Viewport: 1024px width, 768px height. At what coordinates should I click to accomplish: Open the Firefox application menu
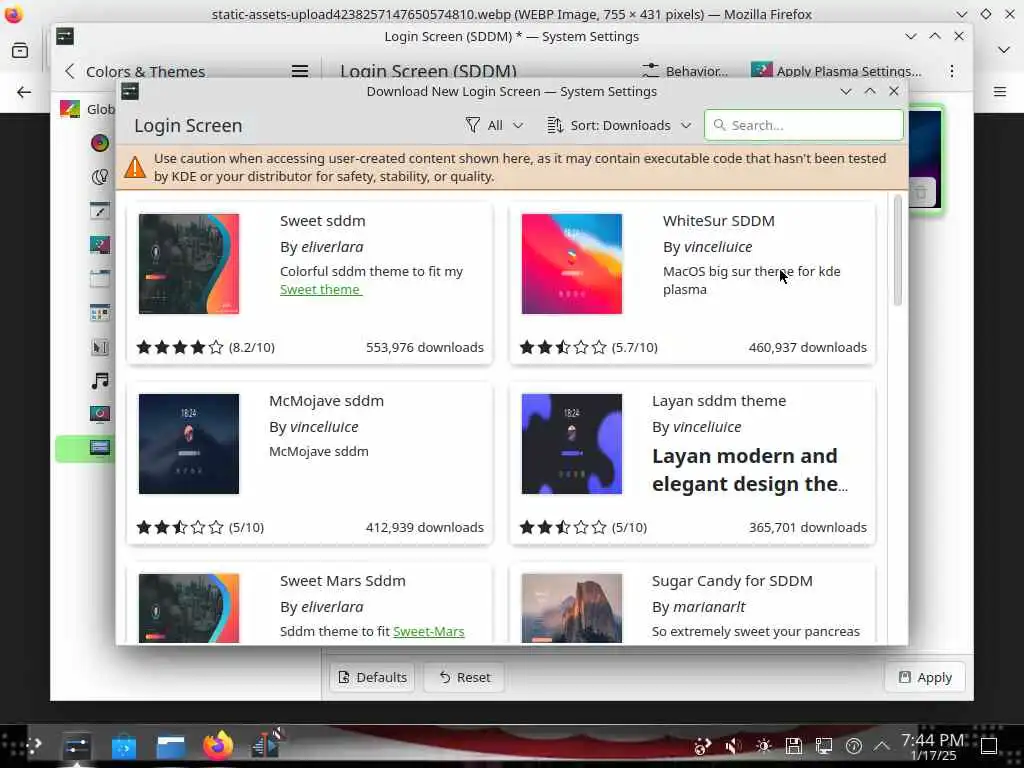(x=1000, y=92)
